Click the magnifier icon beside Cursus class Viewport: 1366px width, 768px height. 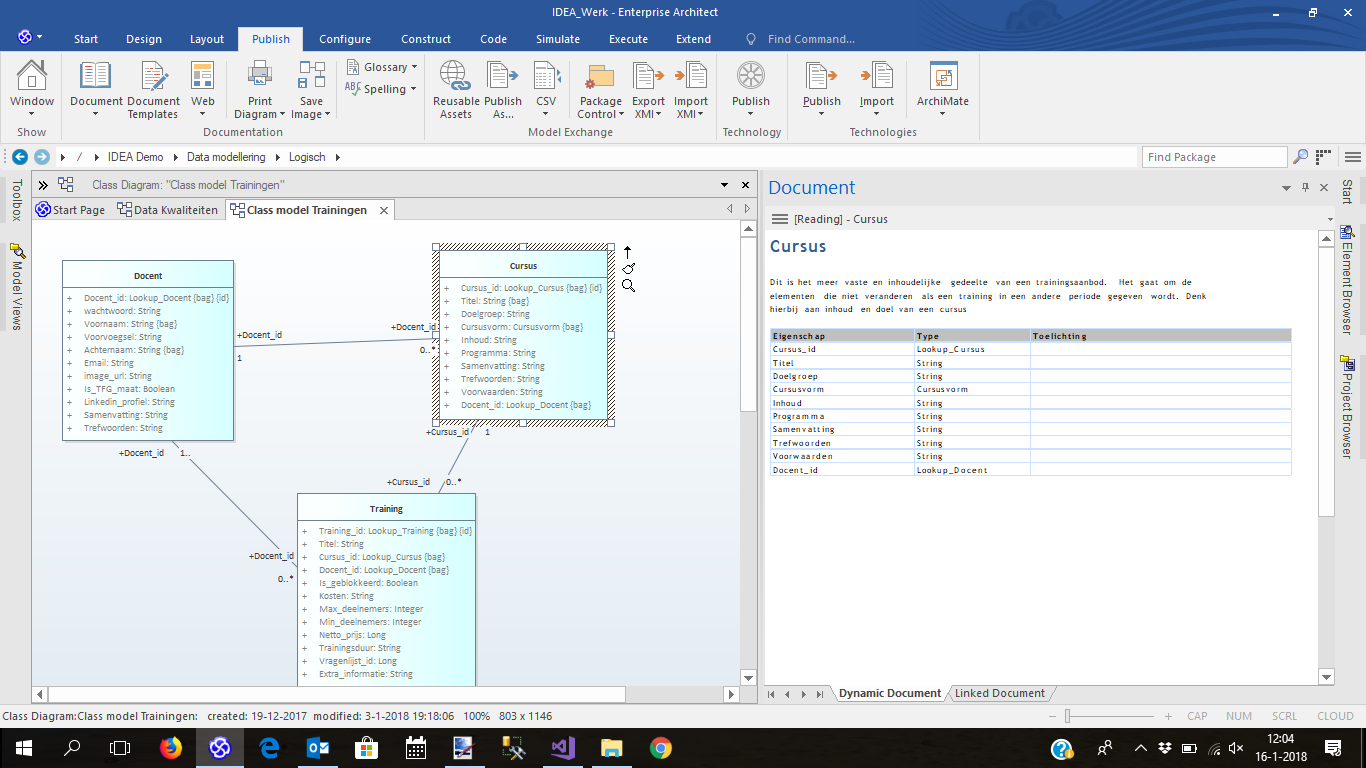click(x=628, y=286)
